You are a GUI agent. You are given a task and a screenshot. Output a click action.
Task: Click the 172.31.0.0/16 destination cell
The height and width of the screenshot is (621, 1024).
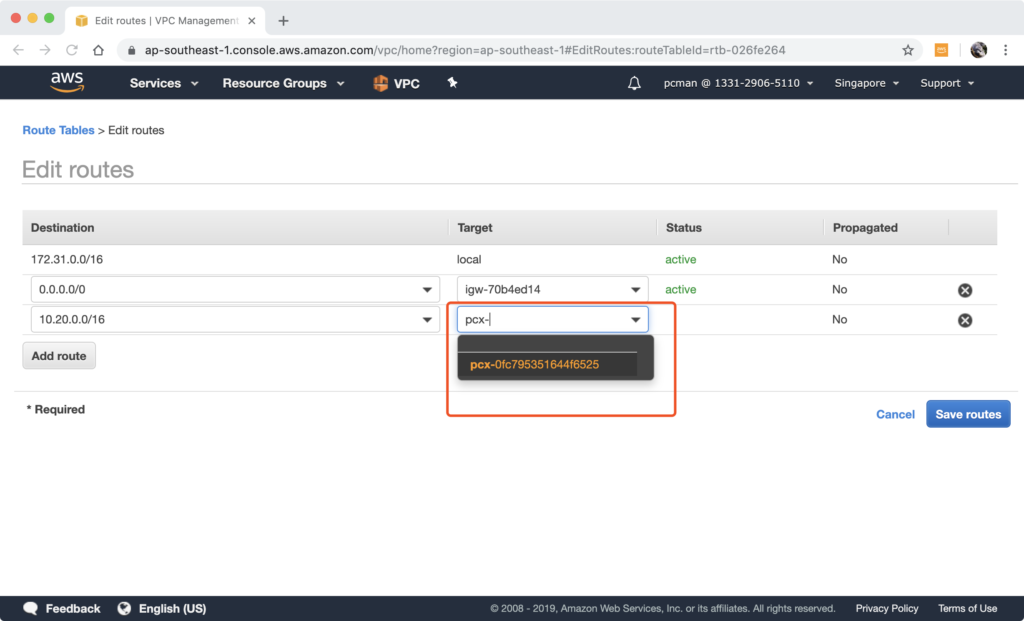click(x=67, y=260)
